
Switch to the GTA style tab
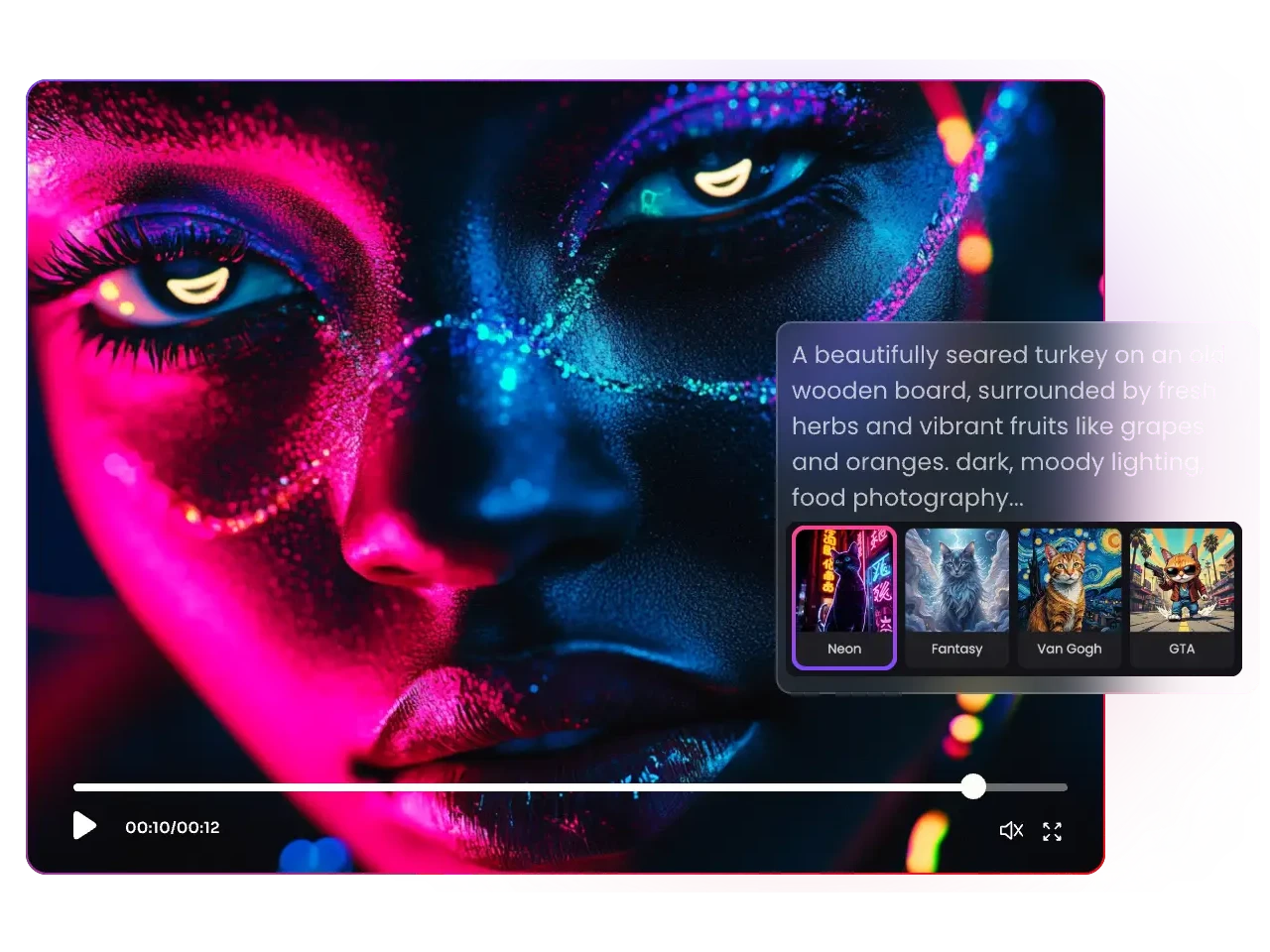tap(1183, 598)
